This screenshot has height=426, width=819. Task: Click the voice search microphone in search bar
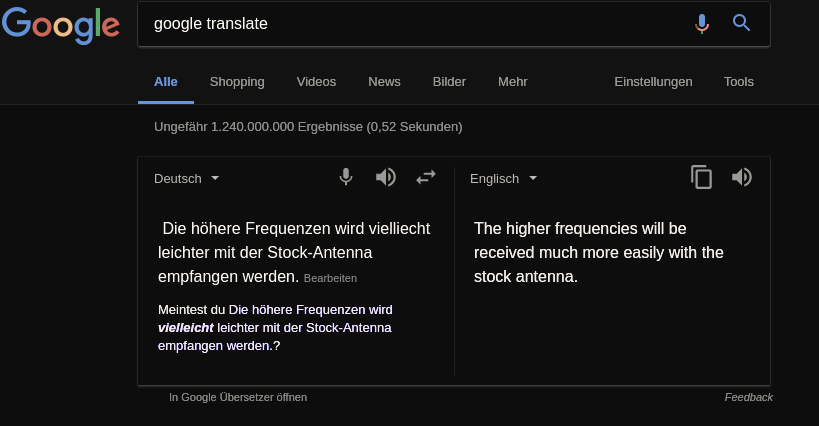tap(702, 23)
